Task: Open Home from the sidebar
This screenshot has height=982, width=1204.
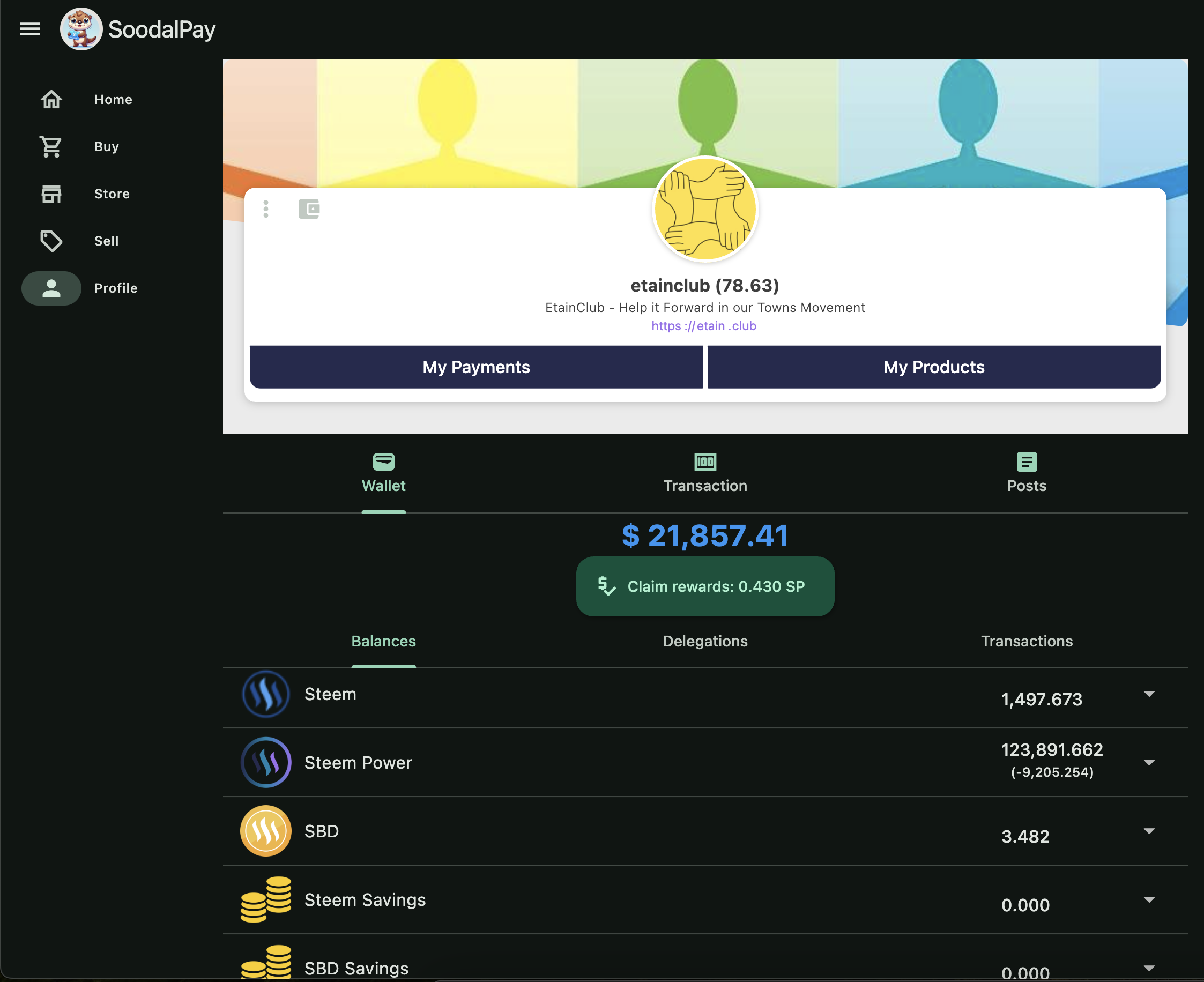Action: pyautogui.click(x=113, y=100)
